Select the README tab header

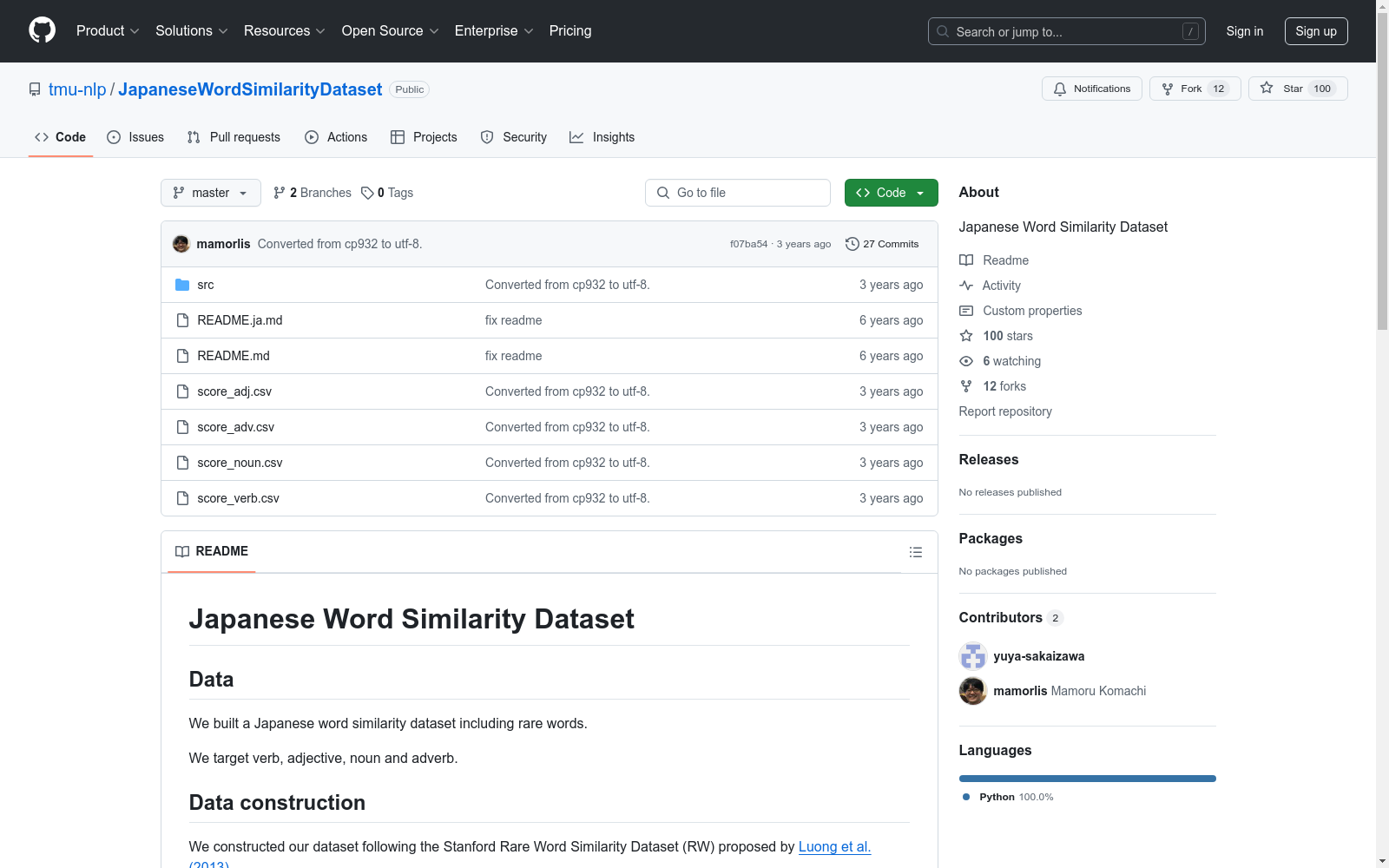point(212,551)
